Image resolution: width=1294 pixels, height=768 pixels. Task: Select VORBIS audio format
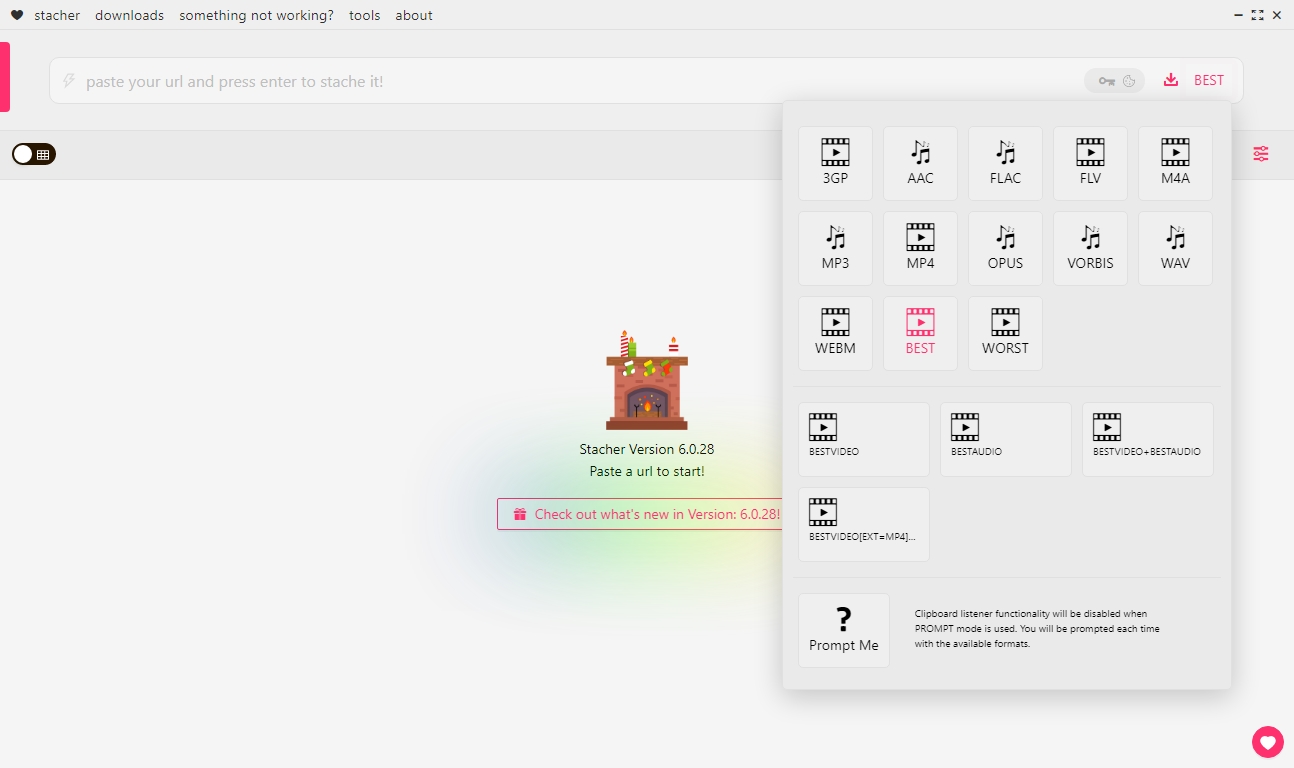(x=1090, y=248)
